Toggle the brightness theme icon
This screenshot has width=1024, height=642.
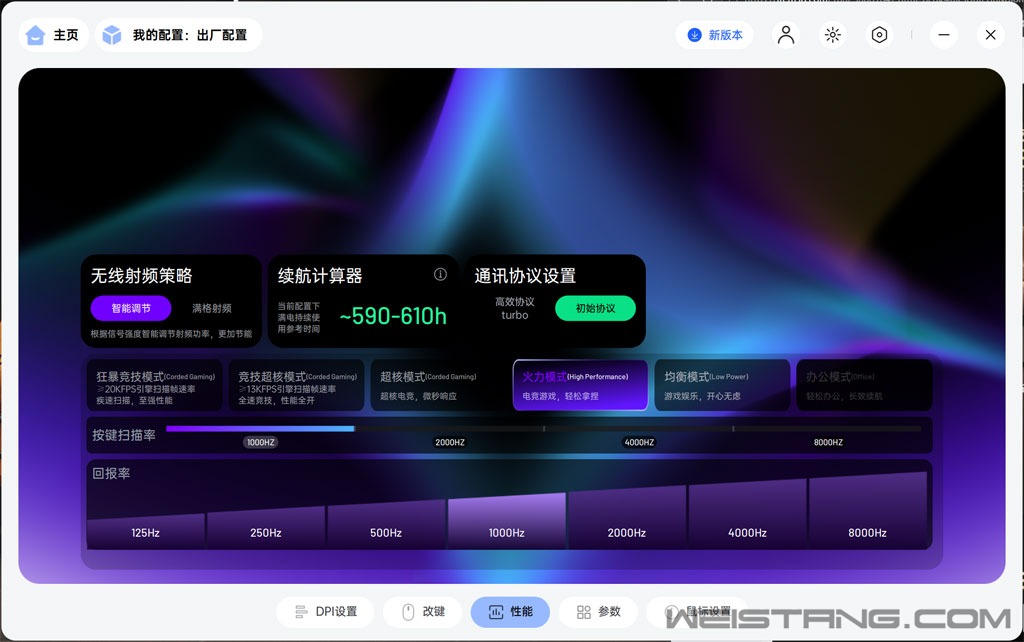click(833, 35)
